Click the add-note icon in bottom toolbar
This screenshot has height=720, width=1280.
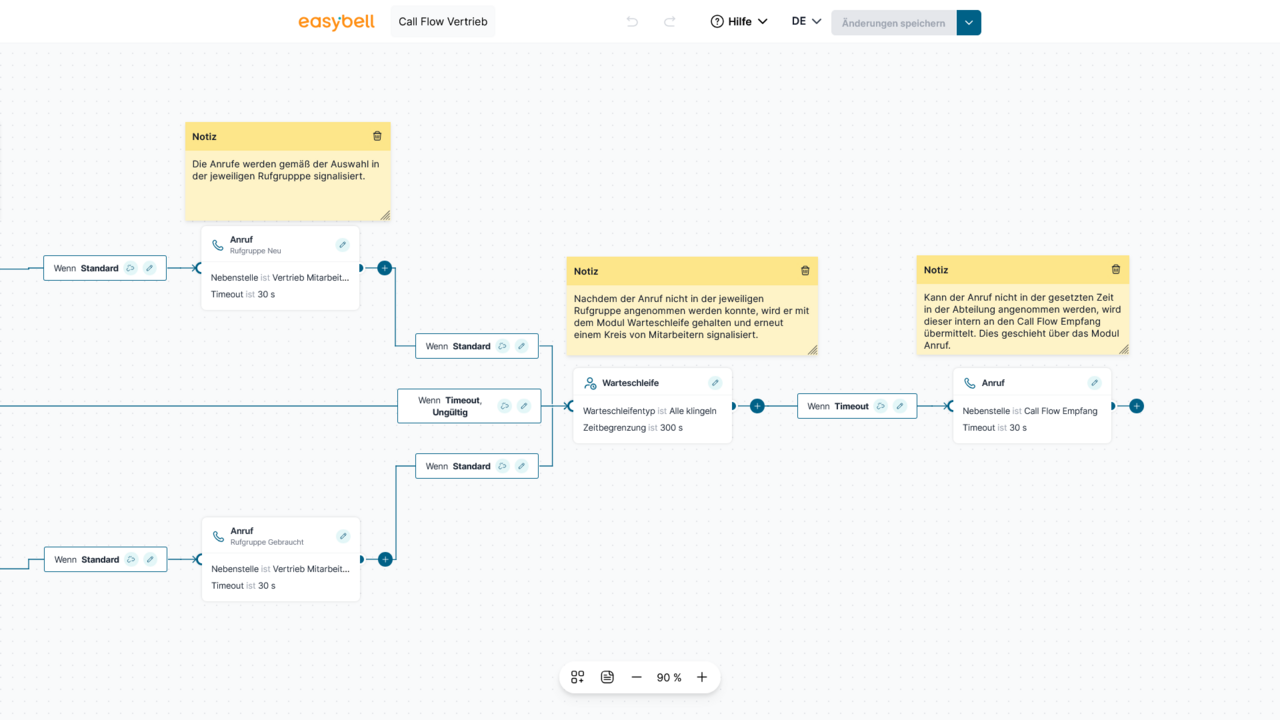coord(607,677)
